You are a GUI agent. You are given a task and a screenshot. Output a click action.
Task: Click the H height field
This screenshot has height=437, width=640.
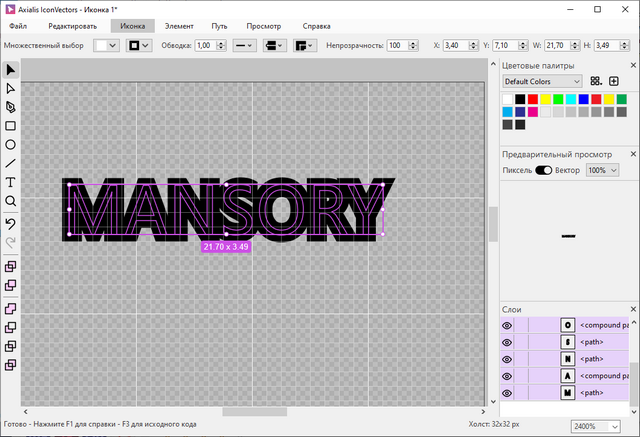click(607, 45)
